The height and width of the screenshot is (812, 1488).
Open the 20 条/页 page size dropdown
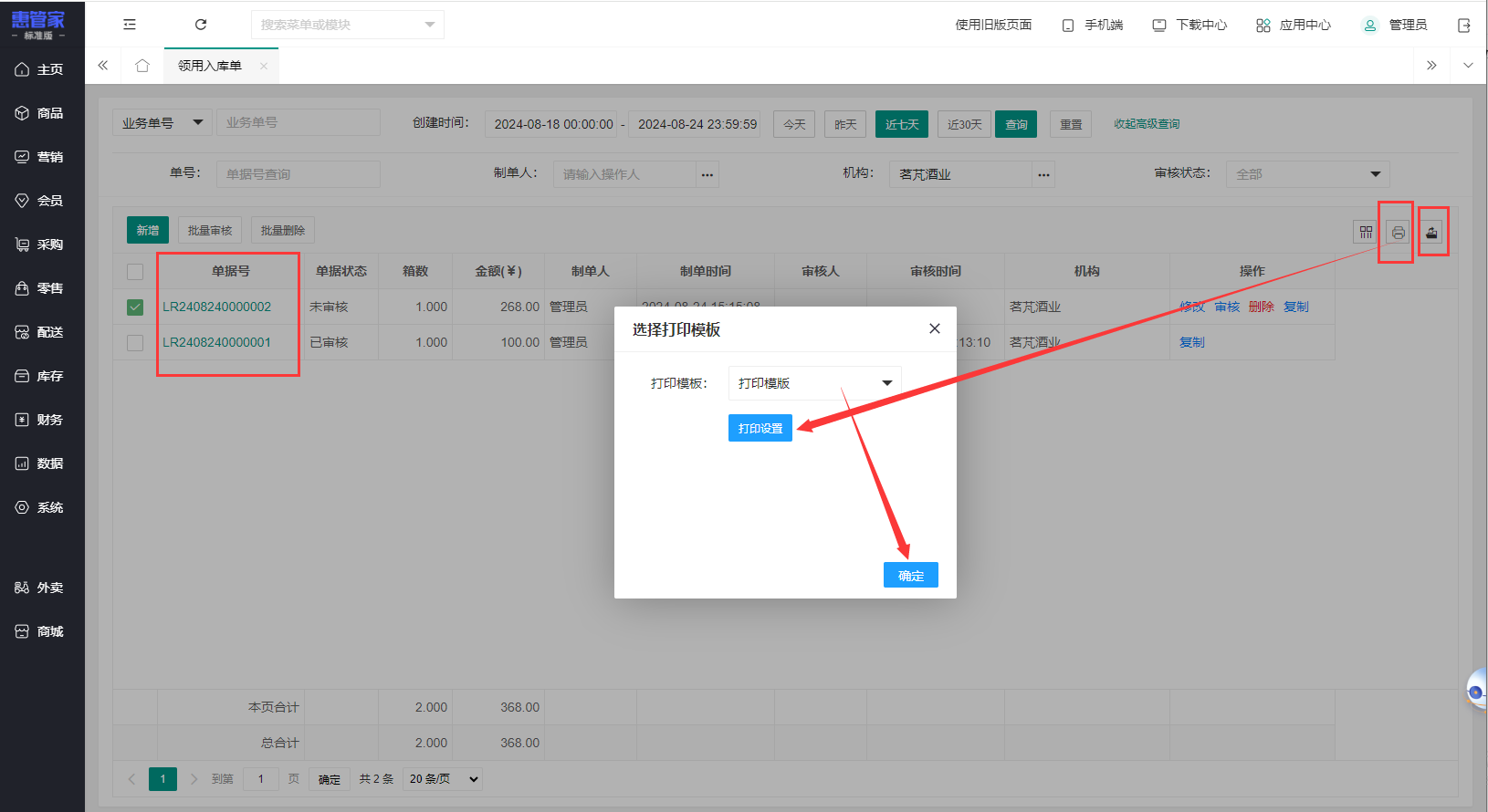(444, 779)
